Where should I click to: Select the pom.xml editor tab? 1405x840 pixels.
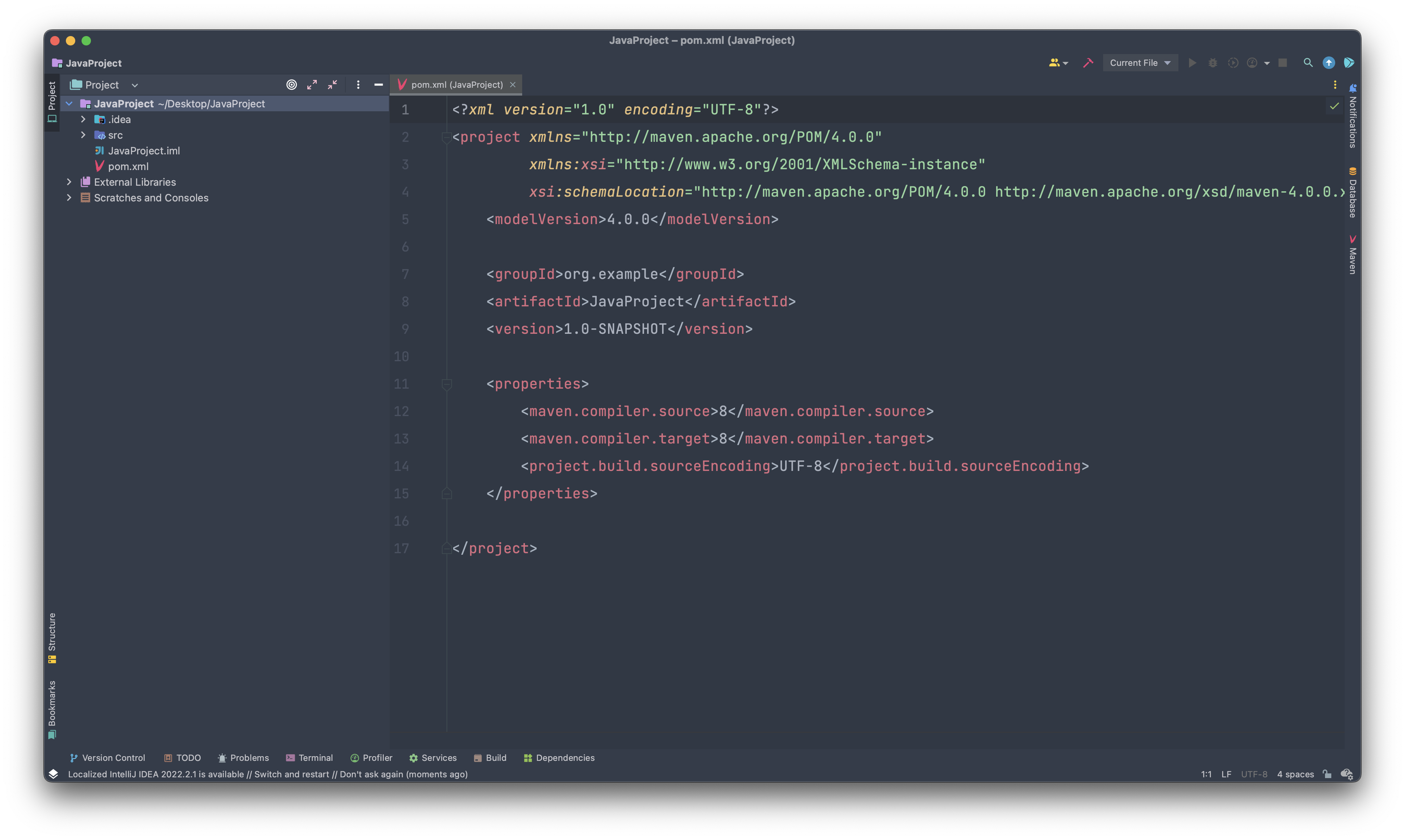pyautogui.click(x=456, y=85)
